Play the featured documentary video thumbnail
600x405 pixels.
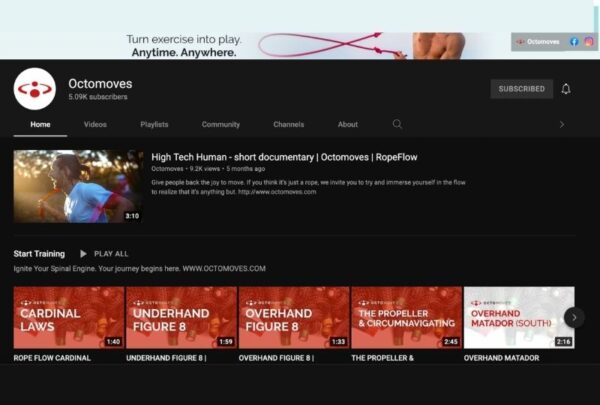78,186
